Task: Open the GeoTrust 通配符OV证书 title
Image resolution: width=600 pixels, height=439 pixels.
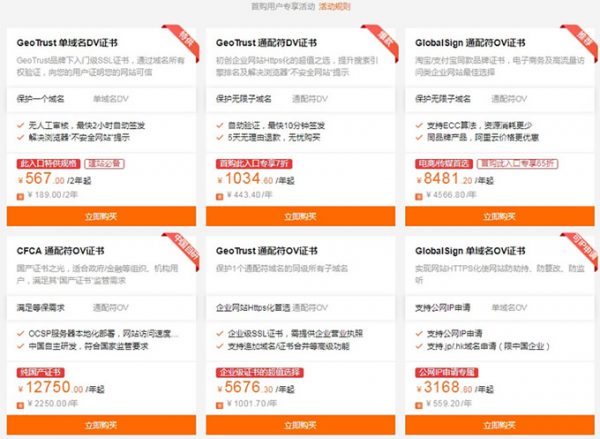Action: pyautogui.click(x=267, y=251)
